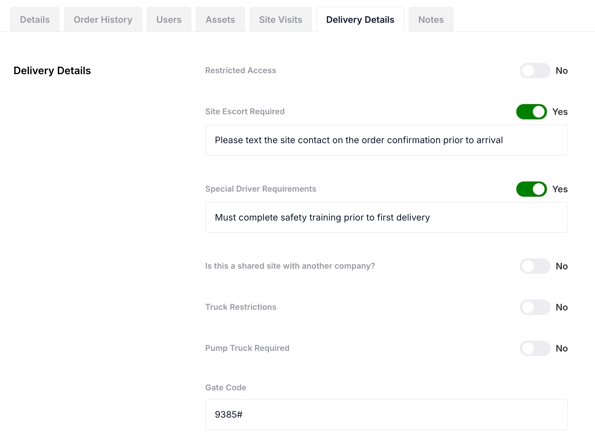Disable Special Driver Requirements toggle
This screenshot has width=595, height=443.
coord(531,189)
